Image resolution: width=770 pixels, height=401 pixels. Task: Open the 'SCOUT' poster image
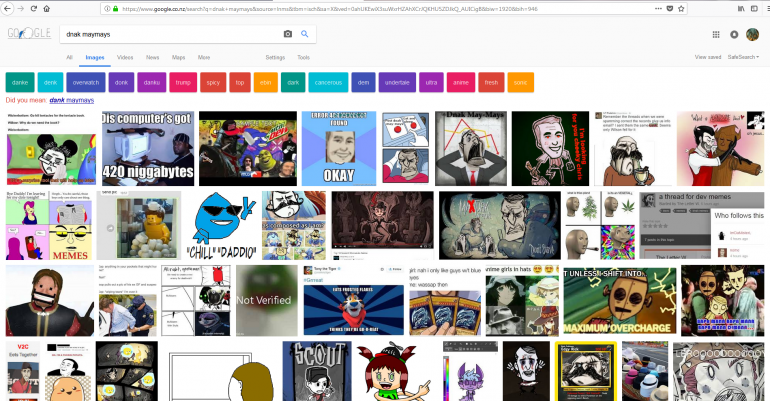coord(317,371)
